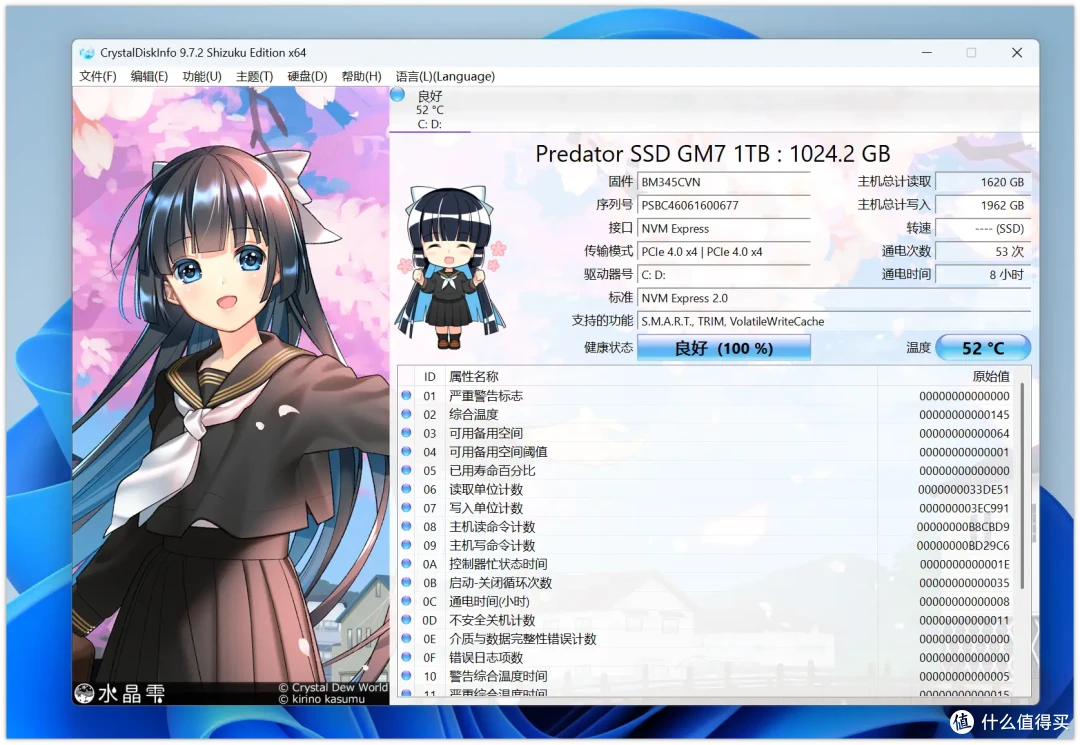
Task: Click the status orb for row 01 严重警告标志
Action: [x=406, y=395]
